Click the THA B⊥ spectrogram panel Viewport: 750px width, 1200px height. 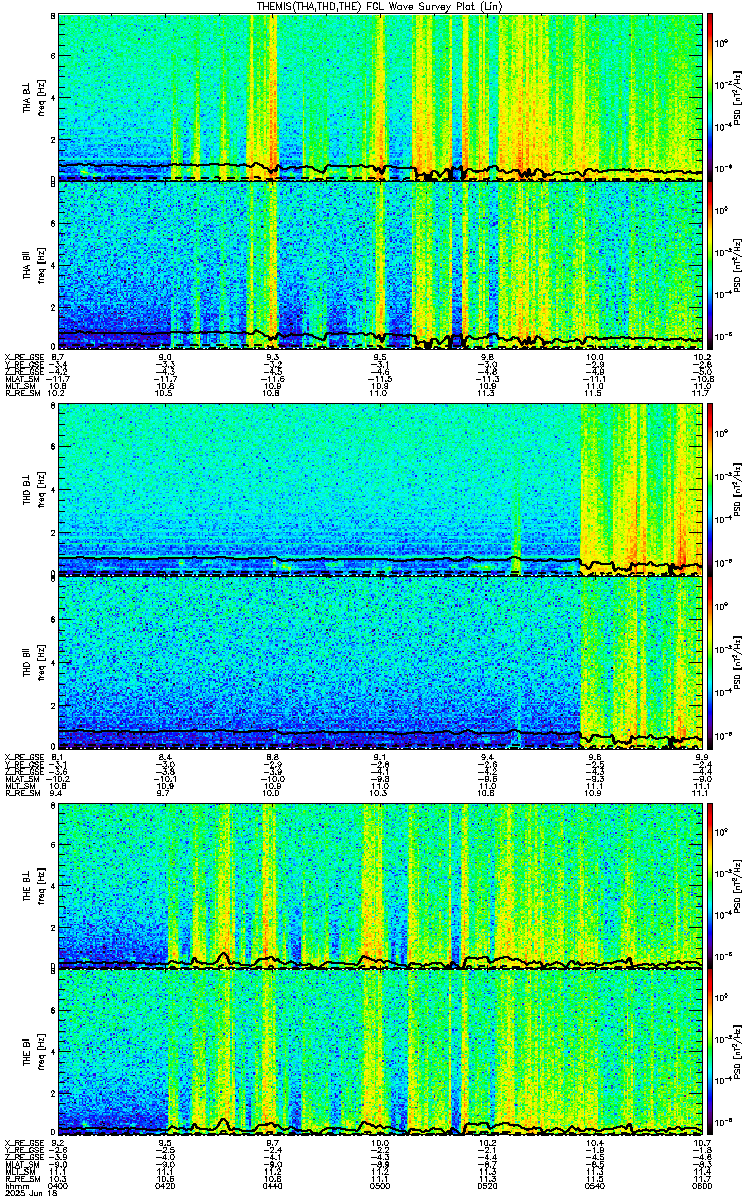coord(380,96)
